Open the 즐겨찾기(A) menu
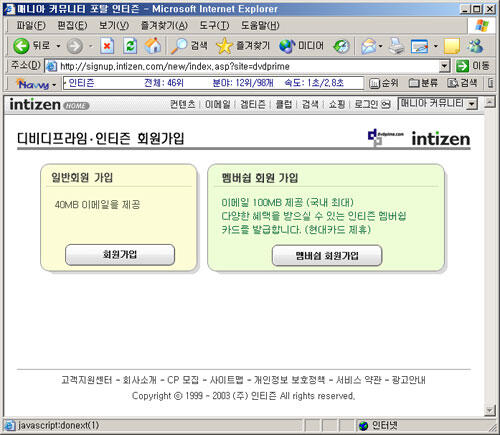This screenshot has width=500, height=435. (164, 25)
